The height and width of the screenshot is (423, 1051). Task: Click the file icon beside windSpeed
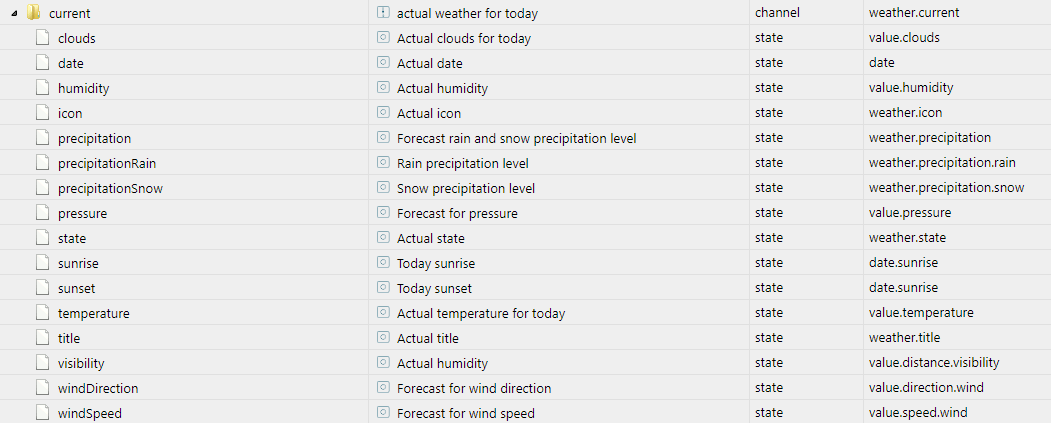coord(42,413)
